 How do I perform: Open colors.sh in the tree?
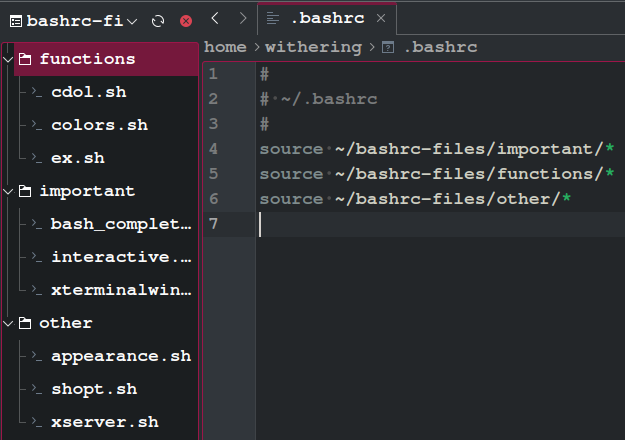tap(100, 126)
